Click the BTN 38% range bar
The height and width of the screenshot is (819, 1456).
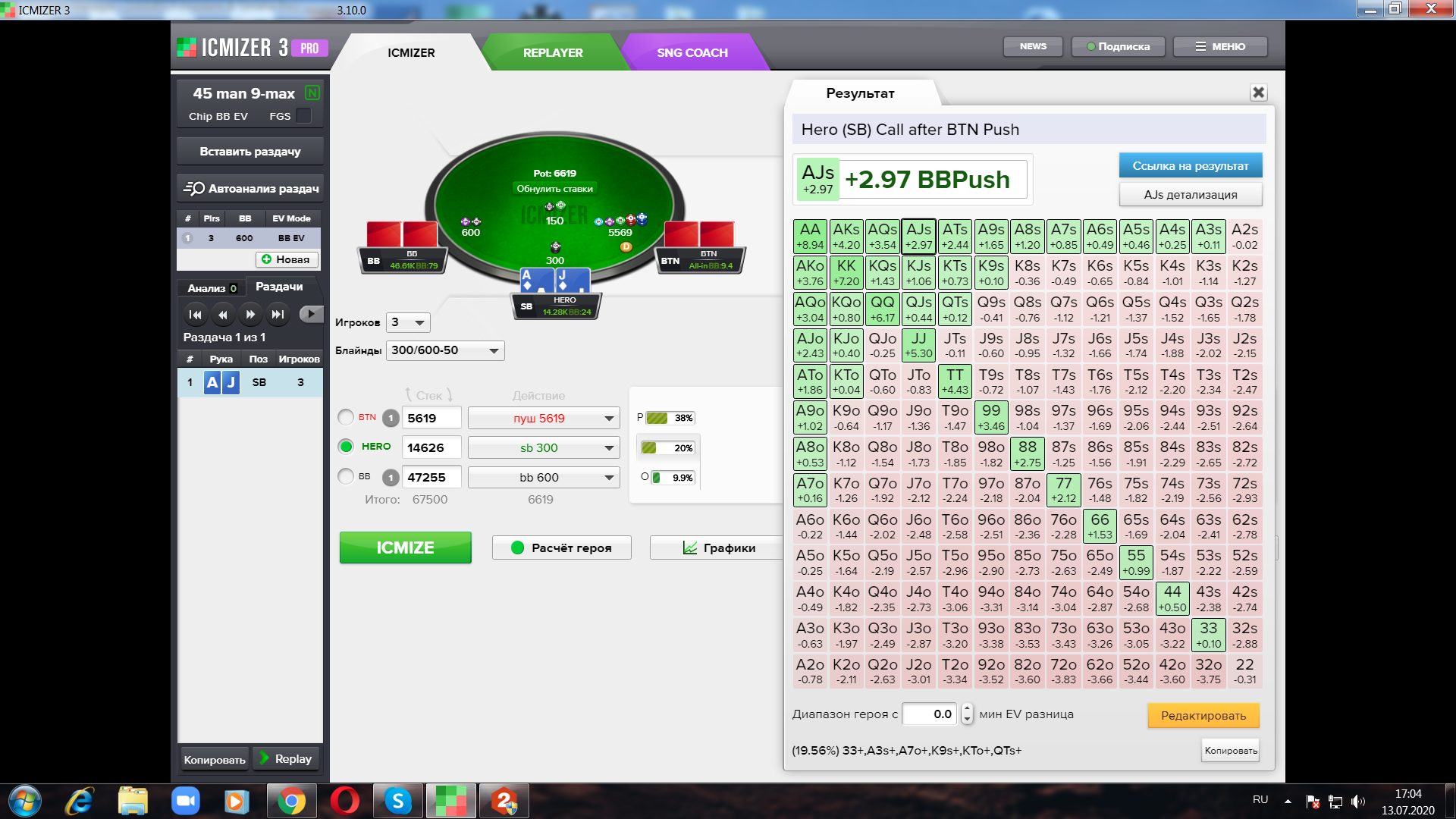[x=670, y=418]
